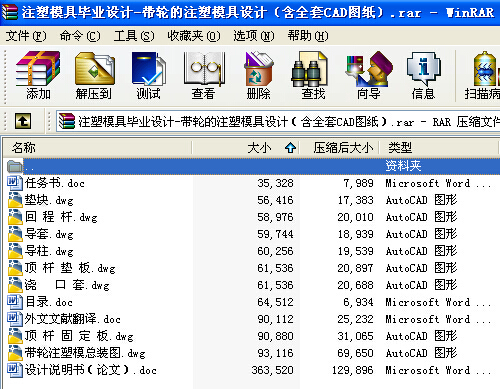This screenshot has width=500, height=389.
Task: Click size value 363,520
Action: click(x=272, y=370)
